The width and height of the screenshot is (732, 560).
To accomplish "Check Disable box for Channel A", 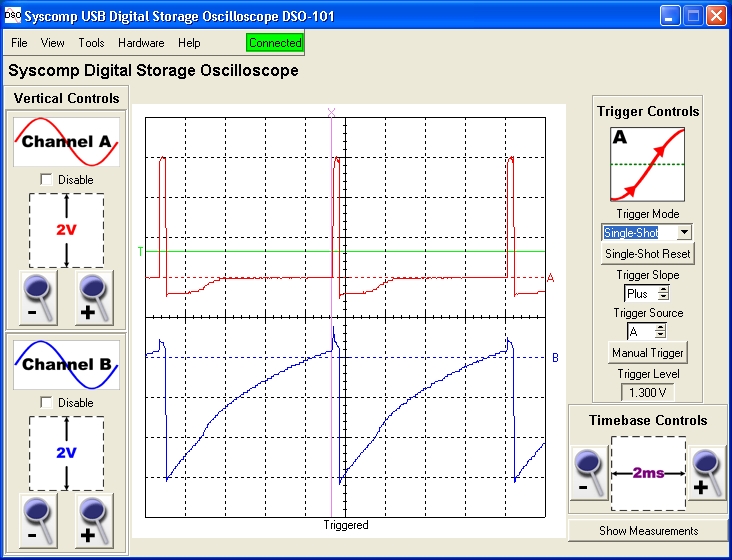I will click(x=46, y=180).
